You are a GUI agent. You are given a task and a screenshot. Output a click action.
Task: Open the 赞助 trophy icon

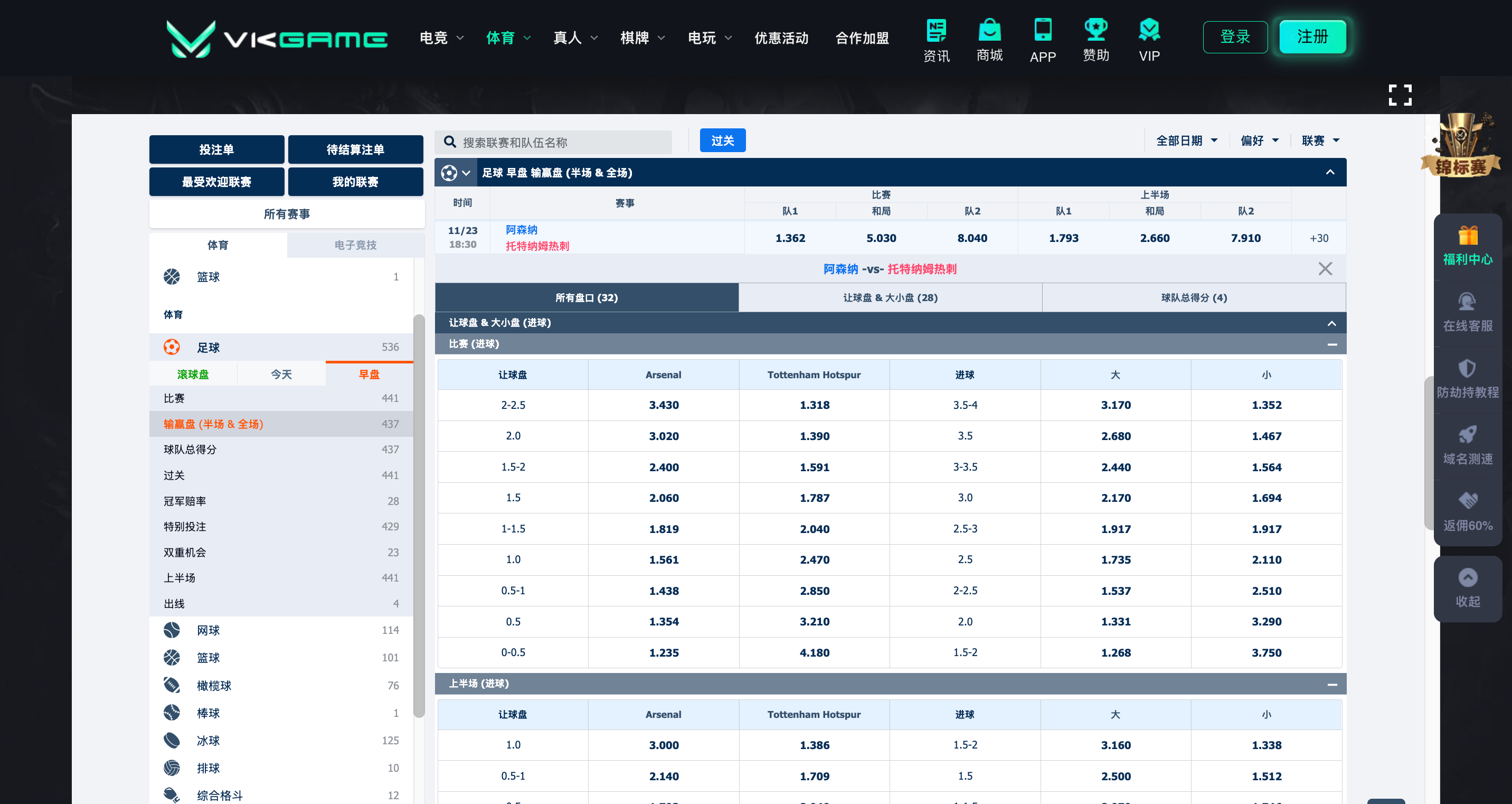1096,30
